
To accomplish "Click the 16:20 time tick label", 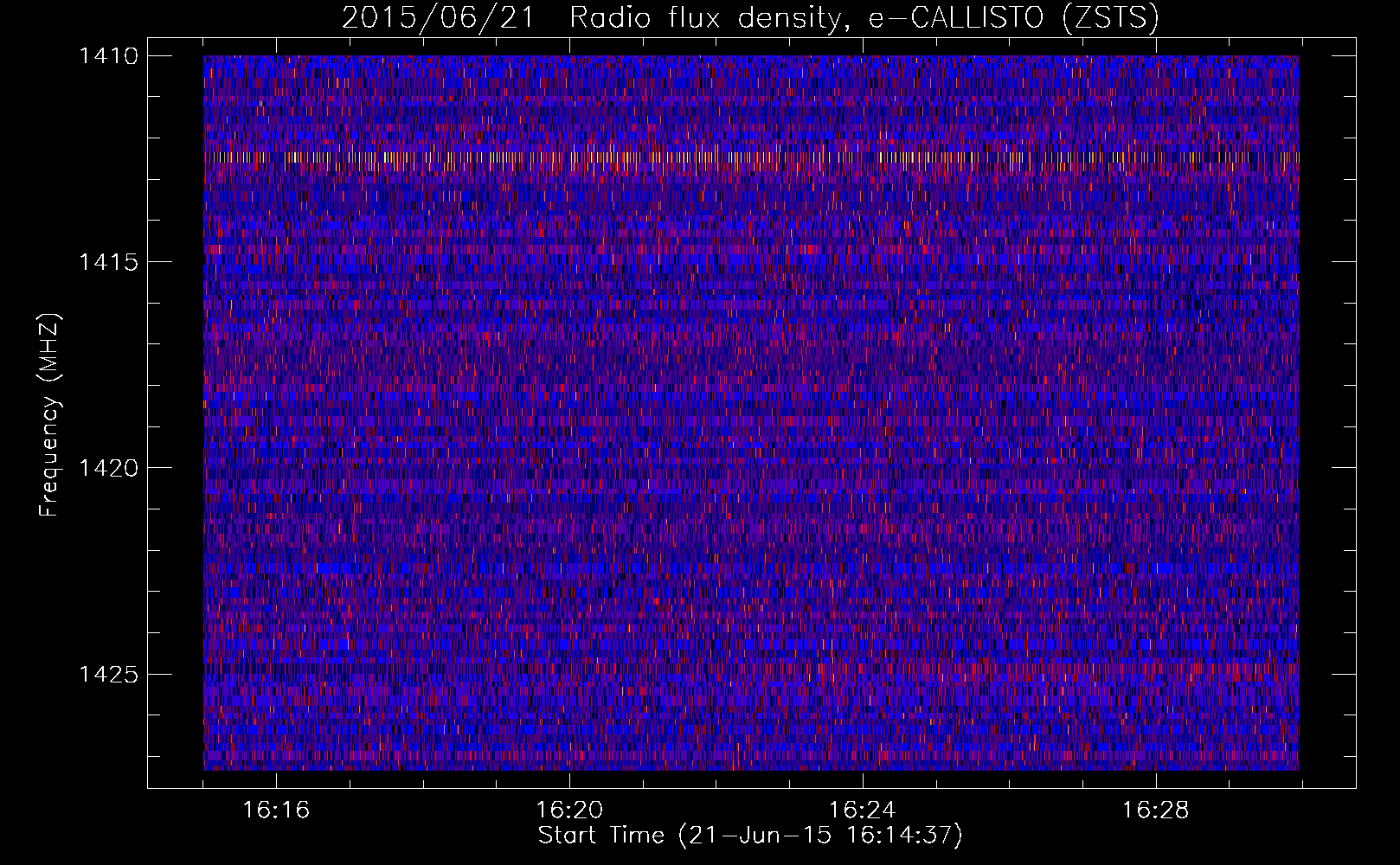I will click(x=569, y=811).
